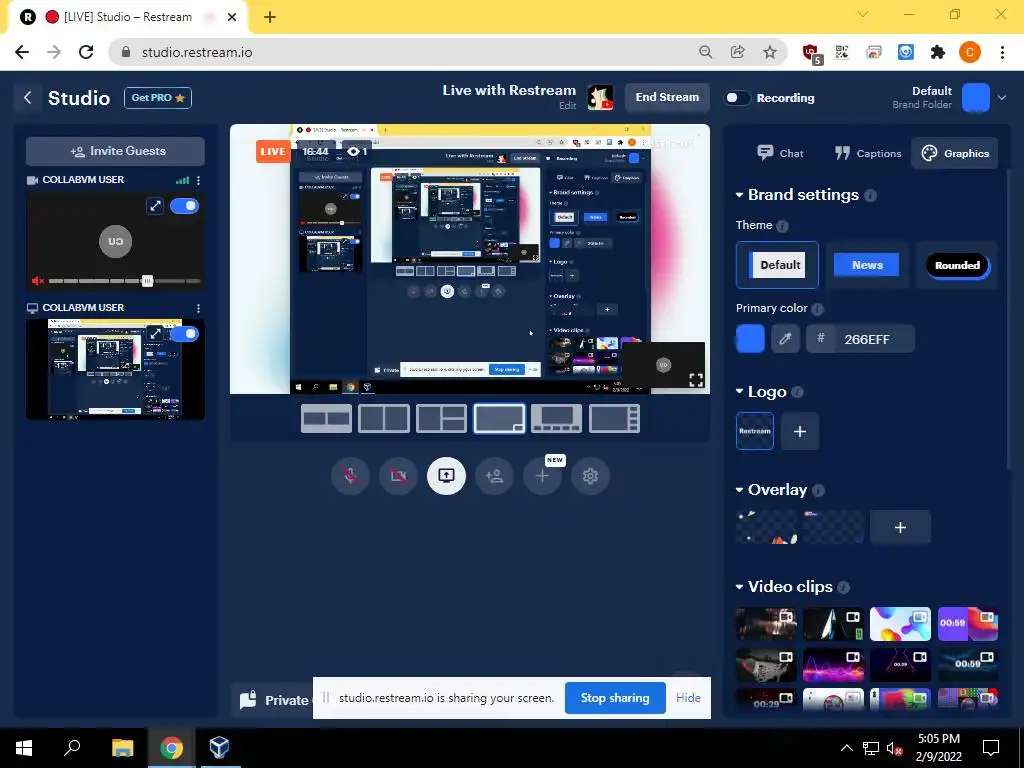Switch to the Captions tab
This screenshot has width=1024, height=768.
coord(867,153)
